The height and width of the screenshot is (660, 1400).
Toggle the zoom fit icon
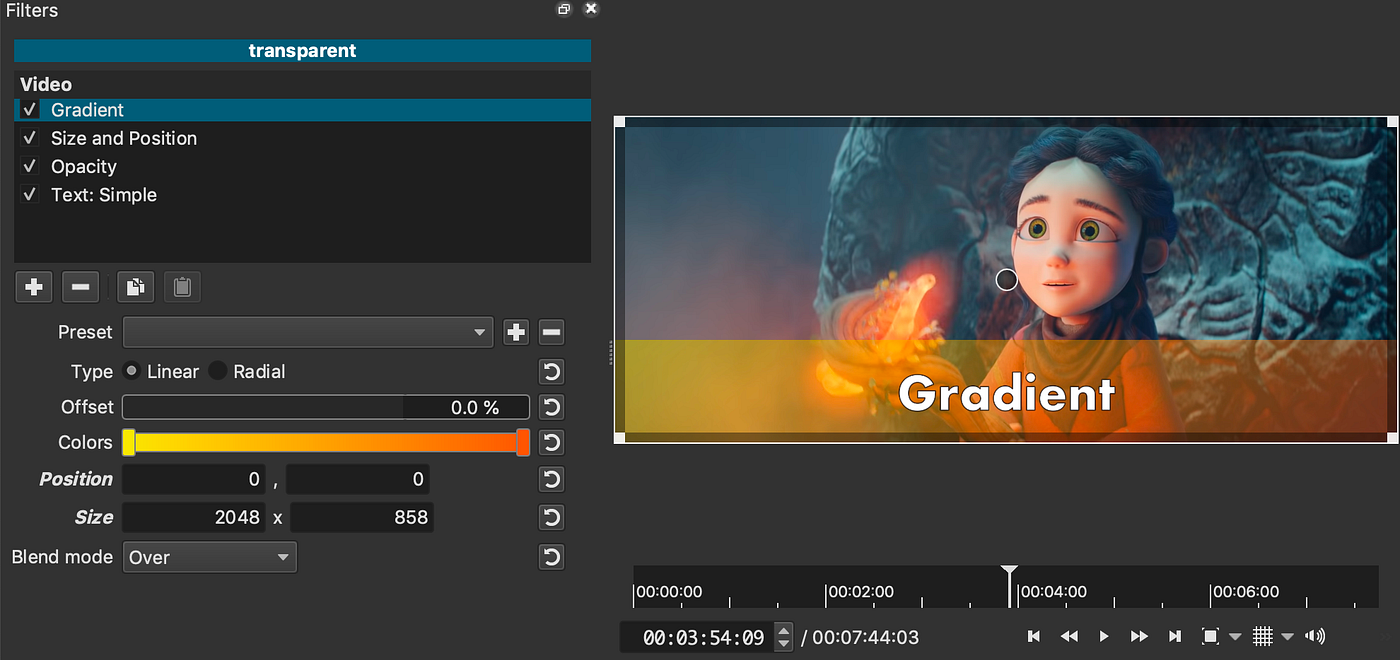1210,636
